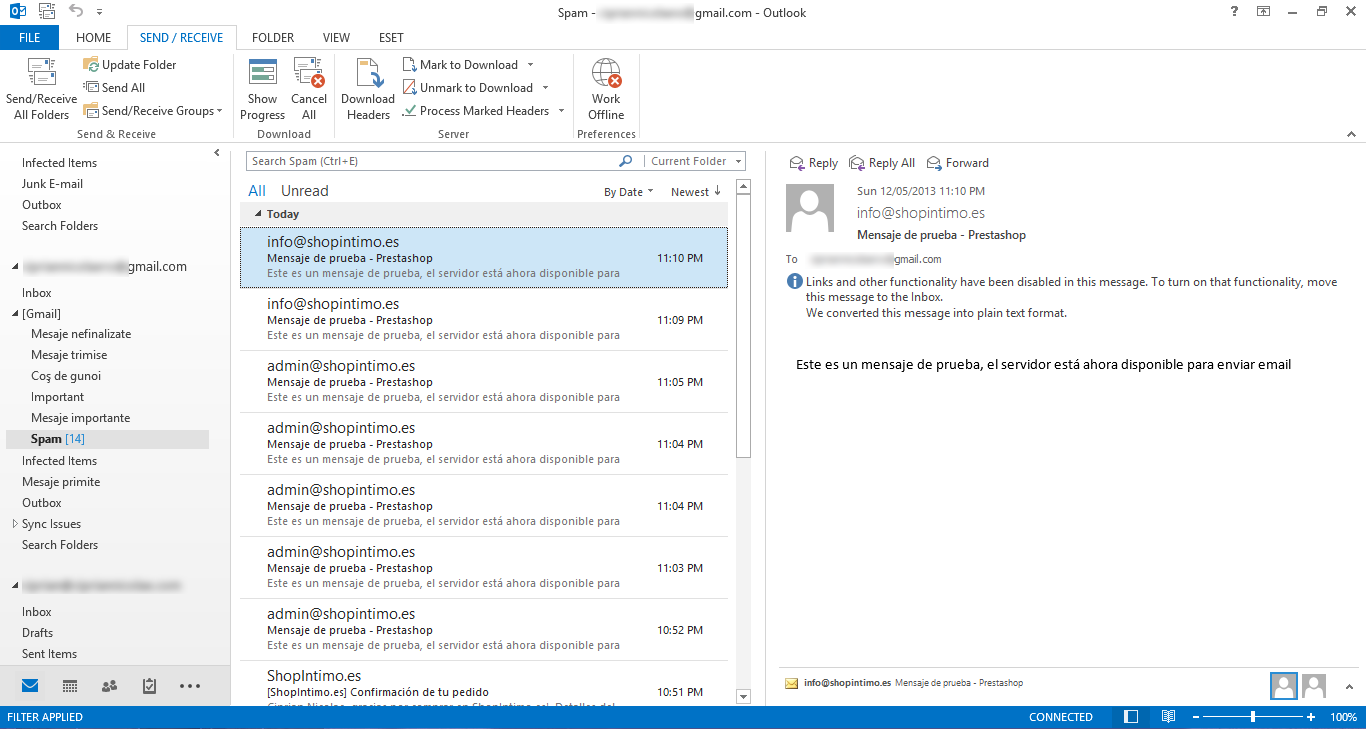Click the Mark to Download button
Image resolution: width=1366 pixels, height=729 pixels.
[460, 65]
